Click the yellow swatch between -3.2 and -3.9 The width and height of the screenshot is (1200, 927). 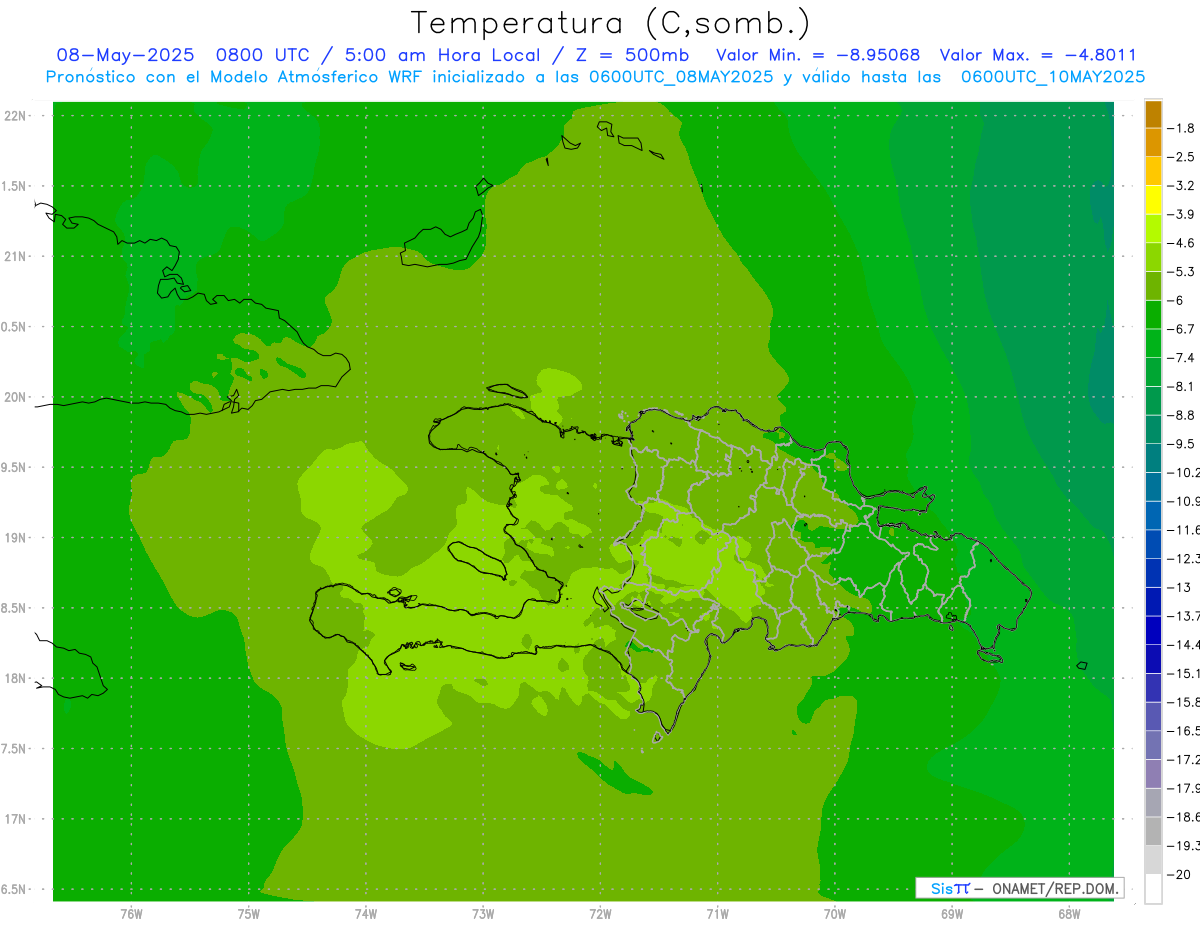tap(1153, 199)
